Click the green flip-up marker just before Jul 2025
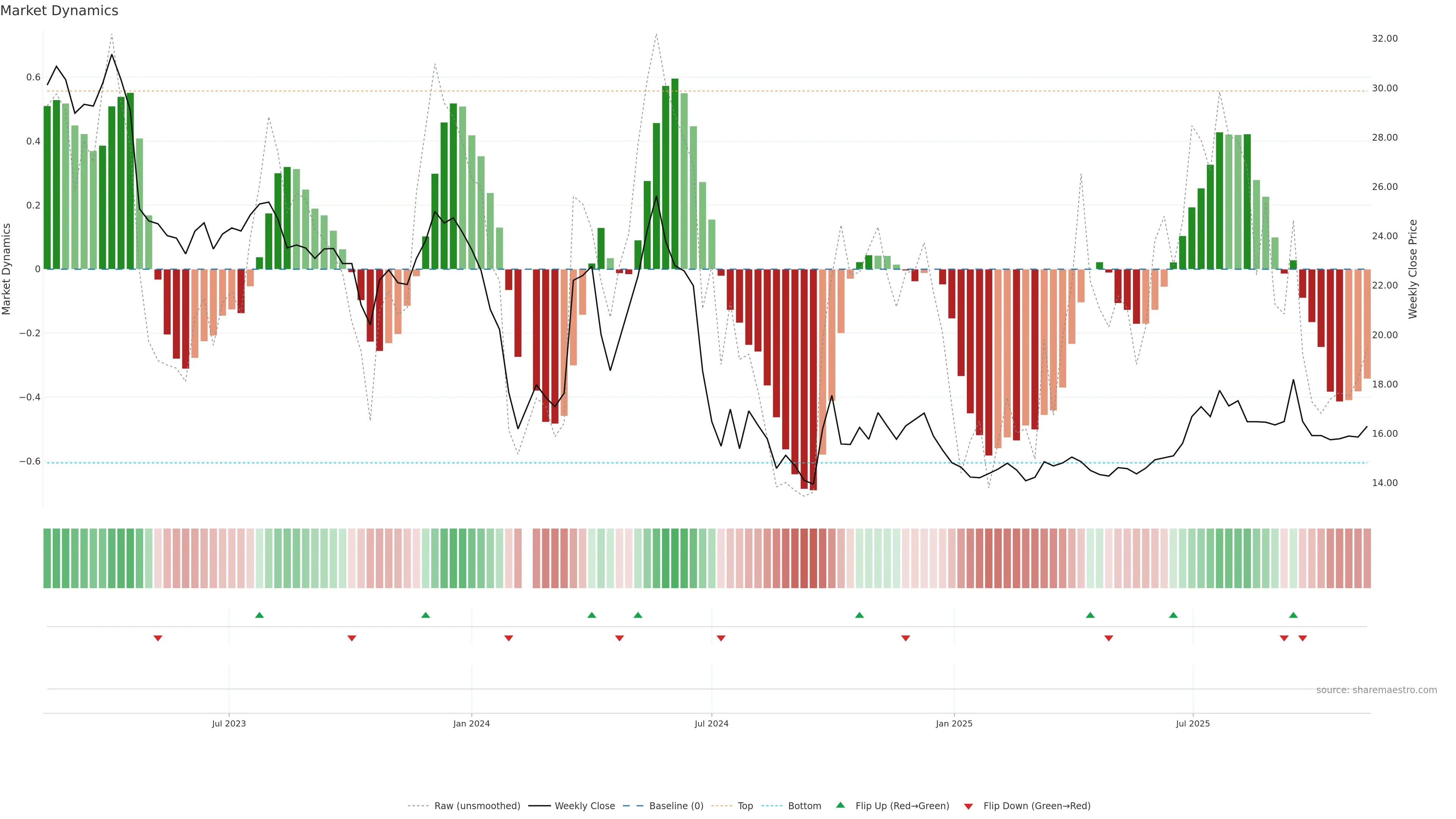Image resolution: width=1456 pixels, height=819 pixels. point(1174,615)
